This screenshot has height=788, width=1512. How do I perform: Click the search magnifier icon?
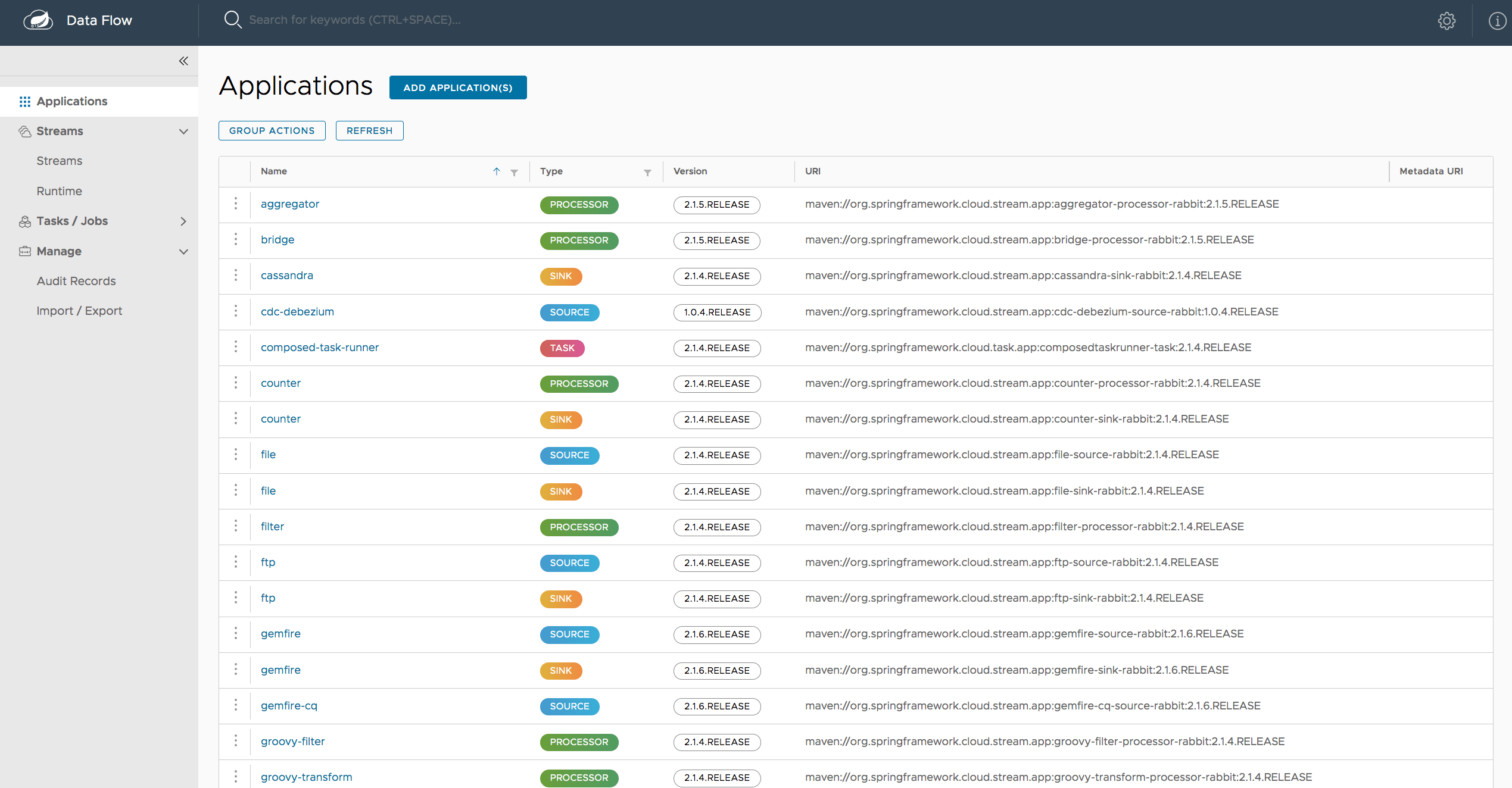[x=233, y=20]
